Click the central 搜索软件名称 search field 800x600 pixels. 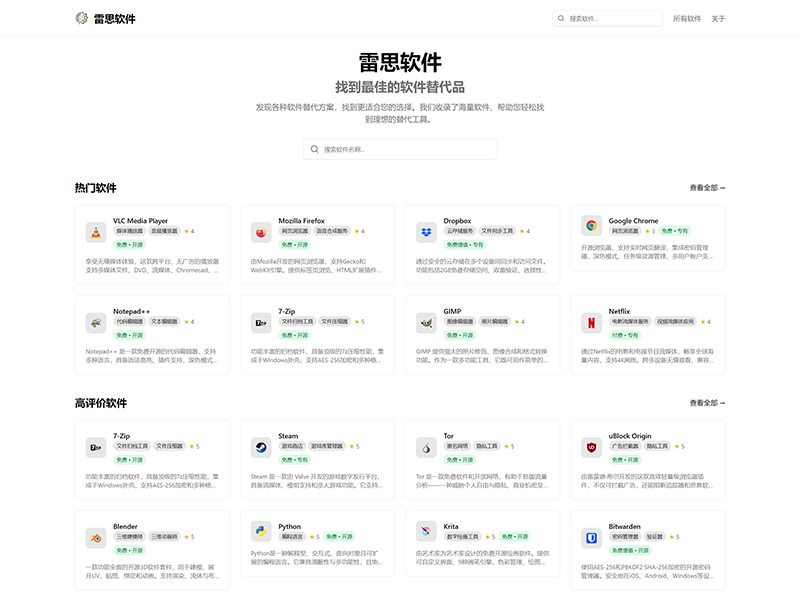click(x=400, y=148)
